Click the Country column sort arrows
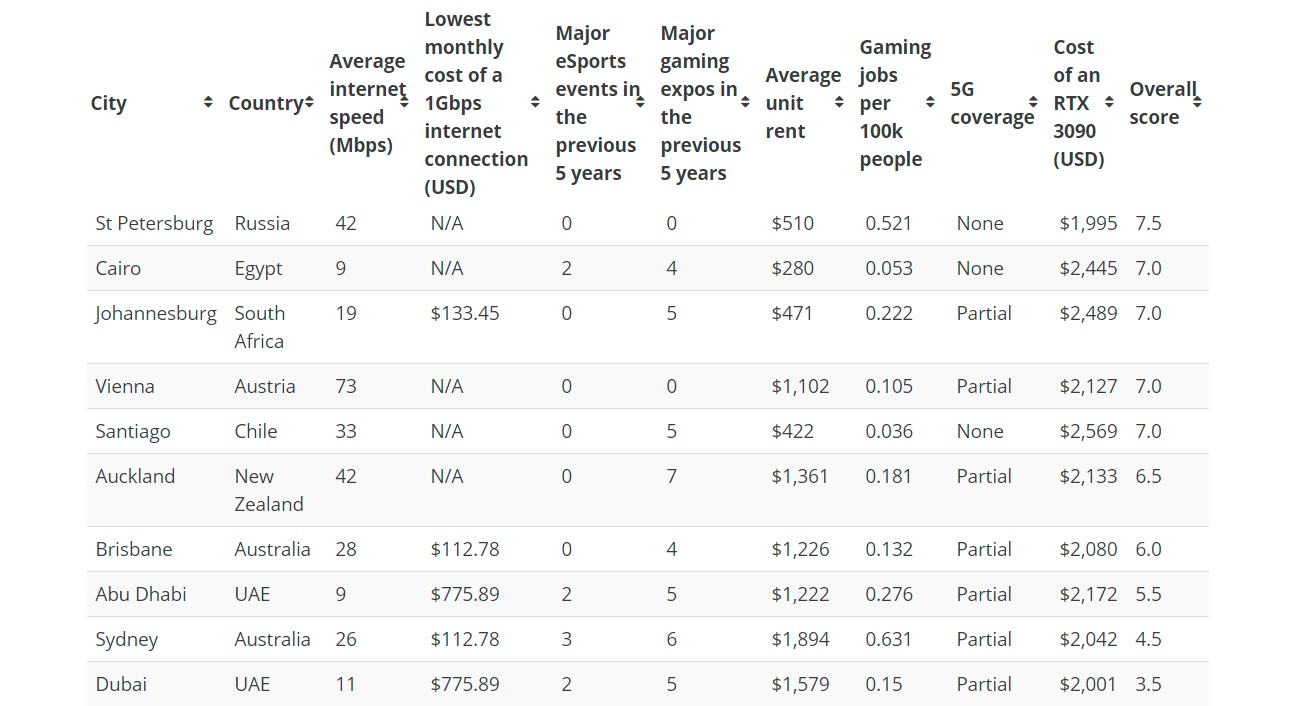This screenshot has height=706, width=1296. click(308, 103)
